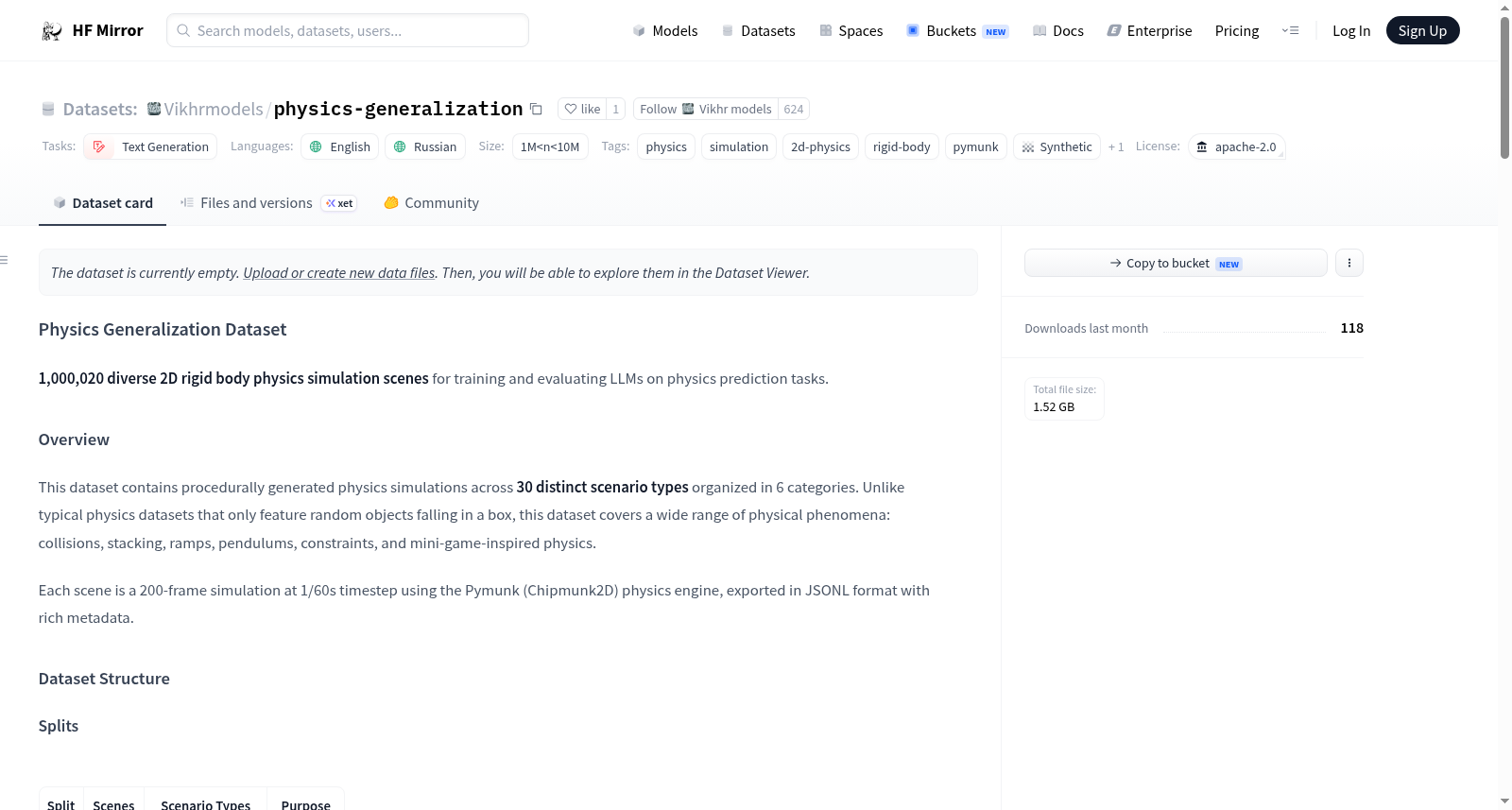The width and height of the screenshot is (1512, 810).
Task: Click the apache-2.0 license tag
Action: point(1236,146)
